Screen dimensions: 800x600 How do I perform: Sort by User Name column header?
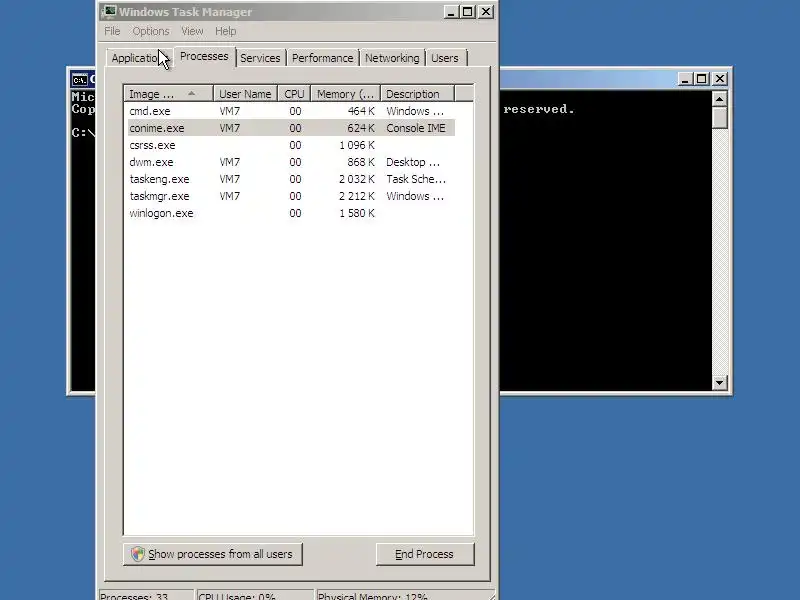coord(245,94)
